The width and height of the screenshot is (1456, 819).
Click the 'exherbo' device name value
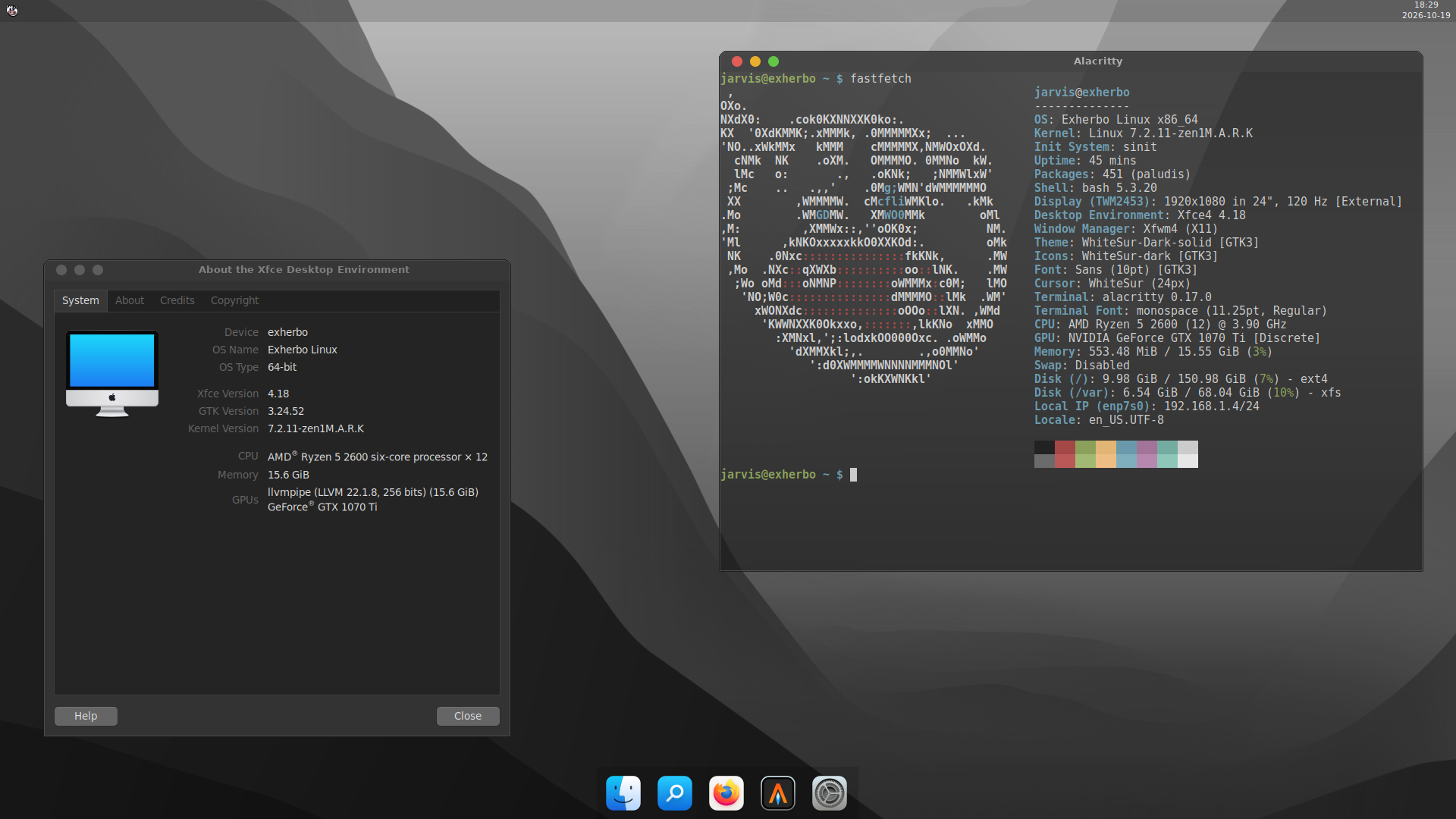pos(287,332)
